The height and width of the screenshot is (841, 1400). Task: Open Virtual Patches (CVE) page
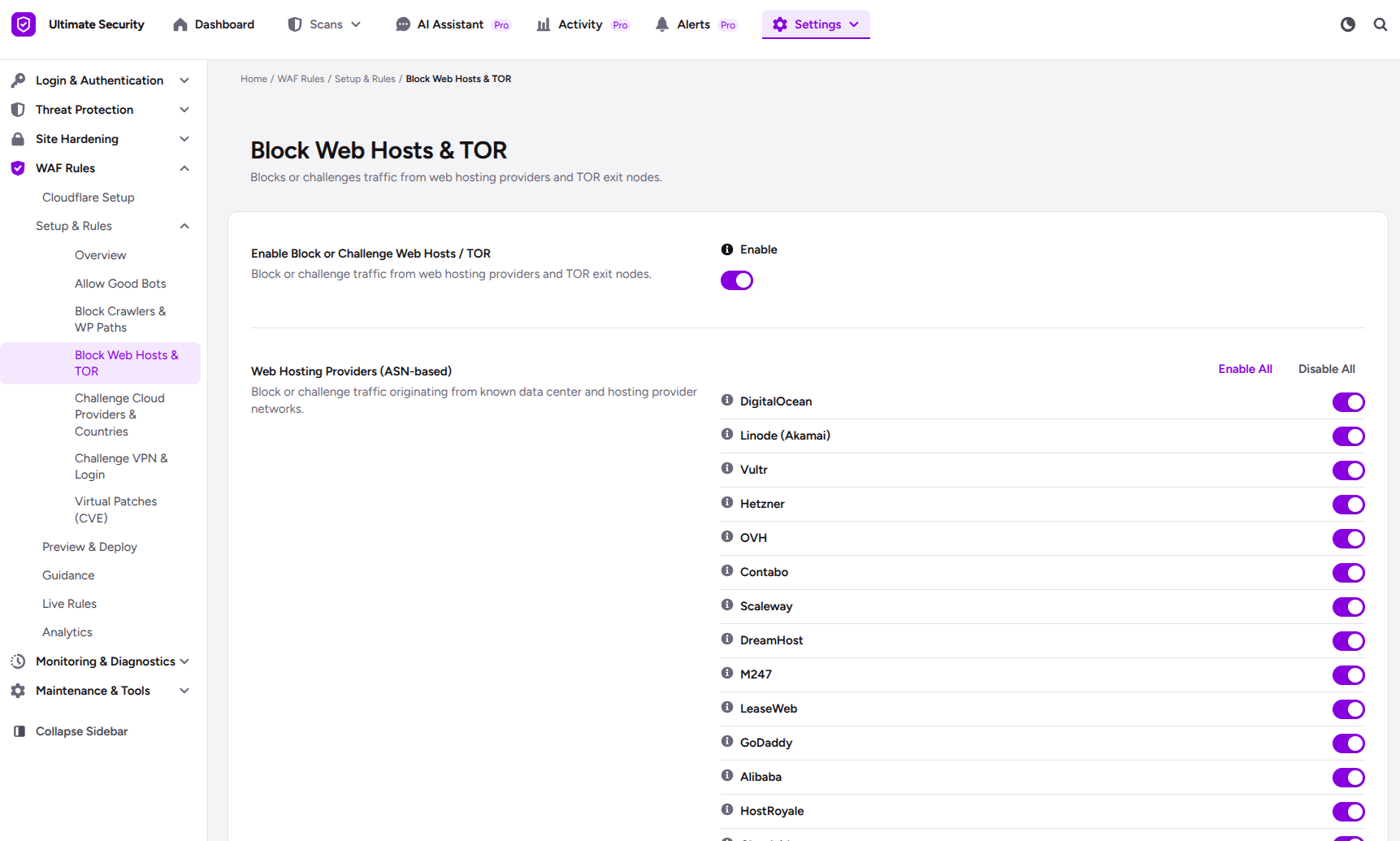click(x=116, y=509)
